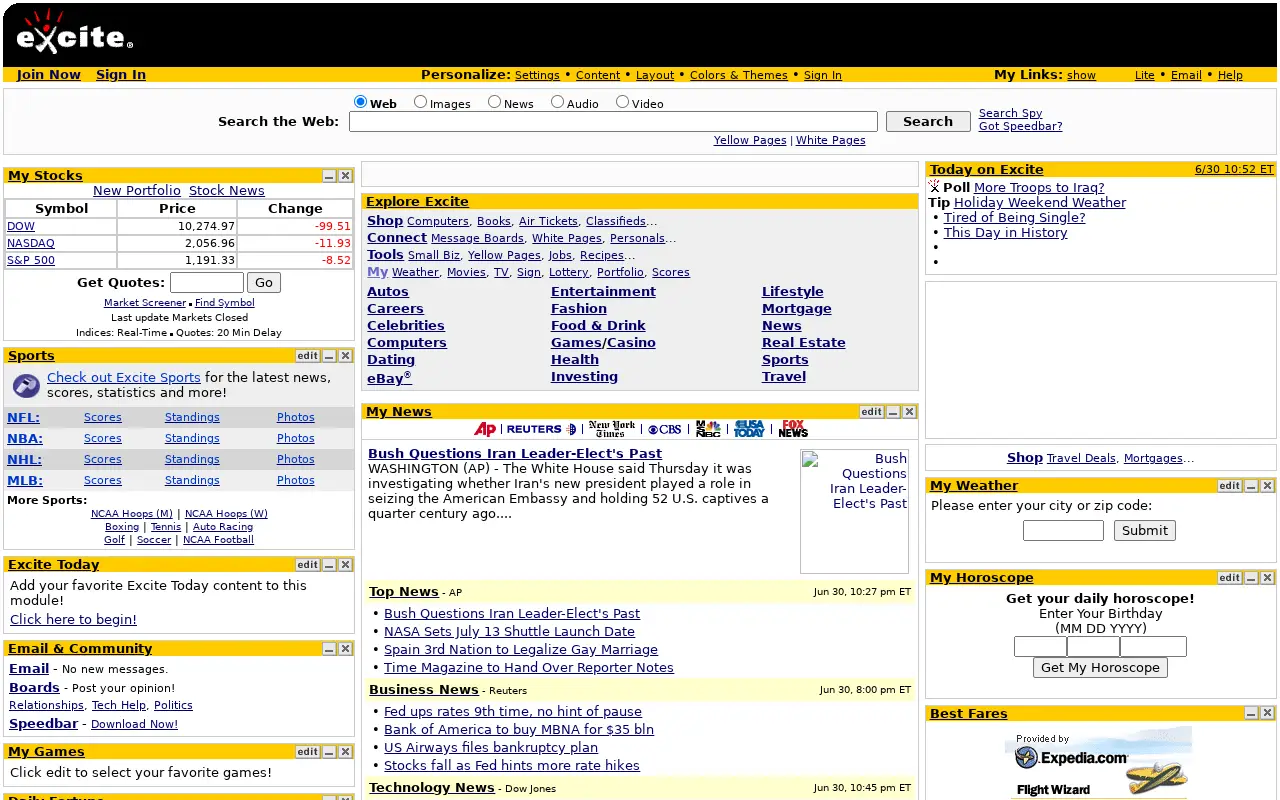
Task: Click the edit icon on the Sports module
Action: [307, 356]
